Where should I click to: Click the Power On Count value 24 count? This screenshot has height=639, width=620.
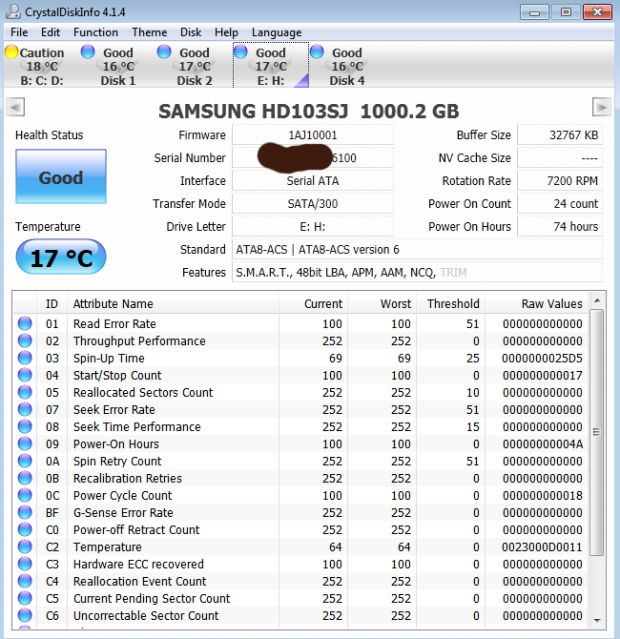(560, 203)
